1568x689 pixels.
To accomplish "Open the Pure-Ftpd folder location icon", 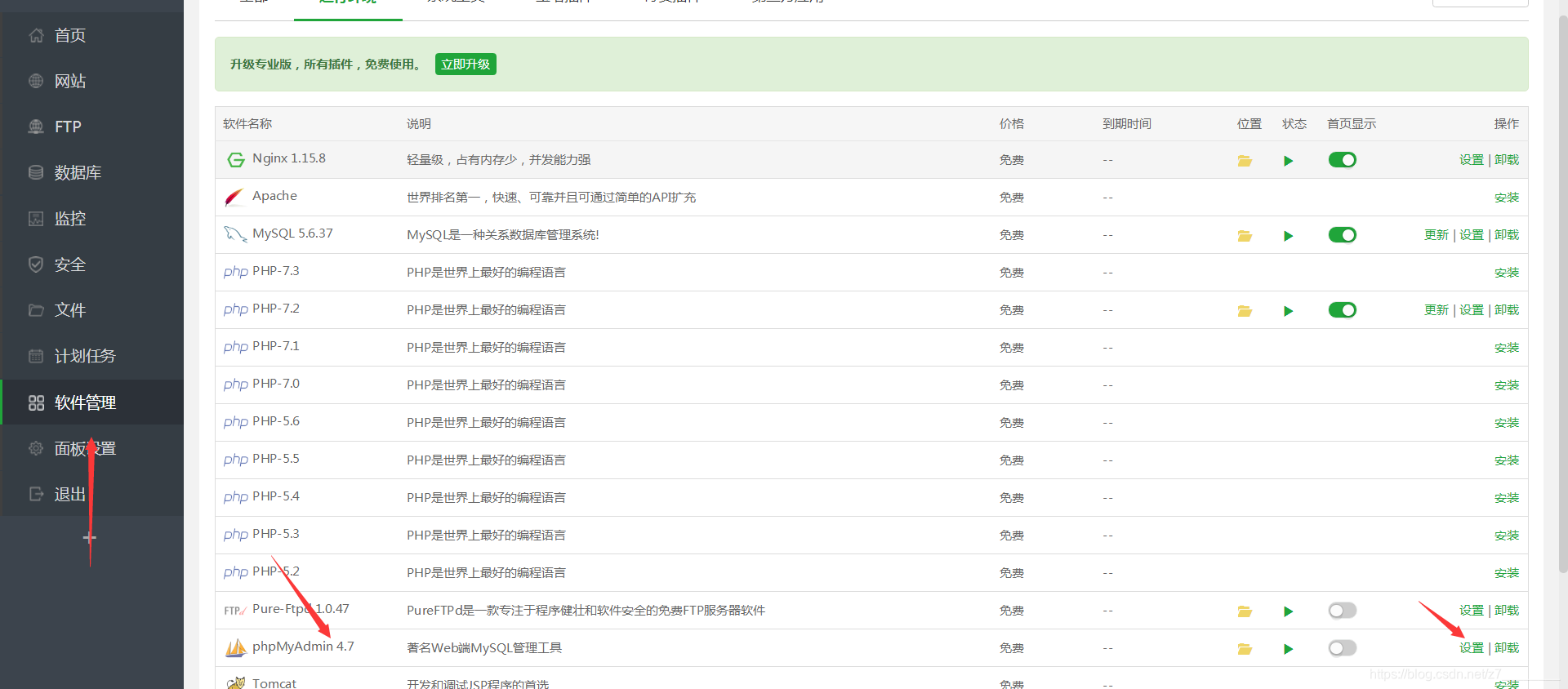I will [x=1245, y=611].
